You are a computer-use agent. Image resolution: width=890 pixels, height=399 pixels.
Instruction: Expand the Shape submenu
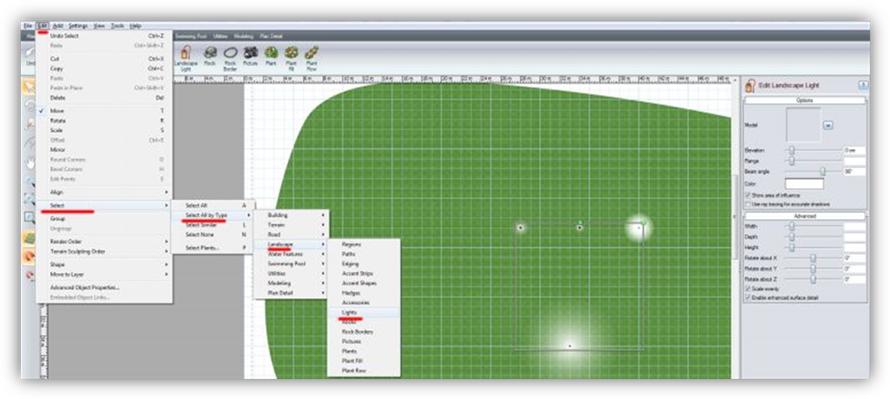click(104, 264)
